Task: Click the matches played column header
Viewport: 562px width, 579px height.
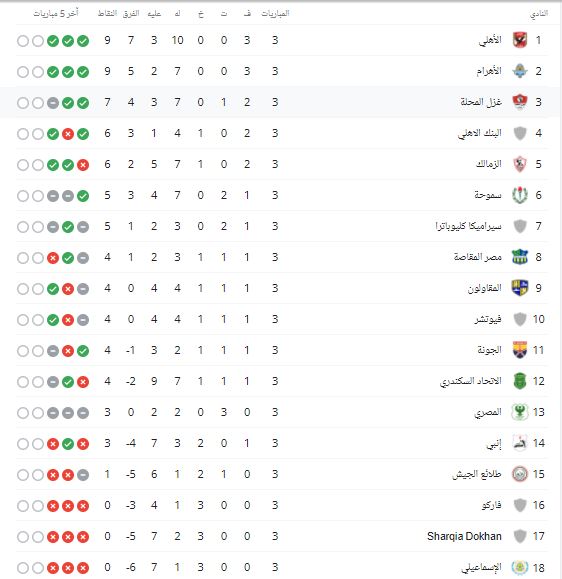Action: pos(275,14)
